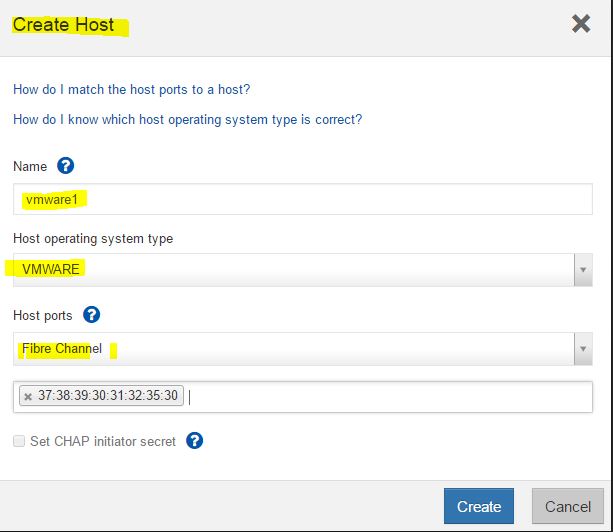The width and height of the screenshot is (613, 532).
Task: Click help icon beside Host ports
Action: (x=91, y=315)
